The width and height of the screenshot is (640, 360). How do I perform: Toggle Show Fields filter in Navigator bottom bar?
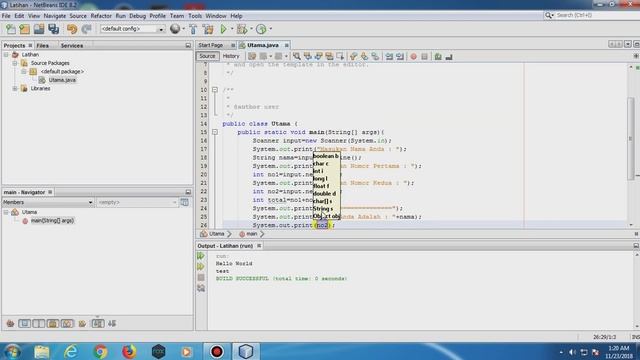tap(24, 324)
